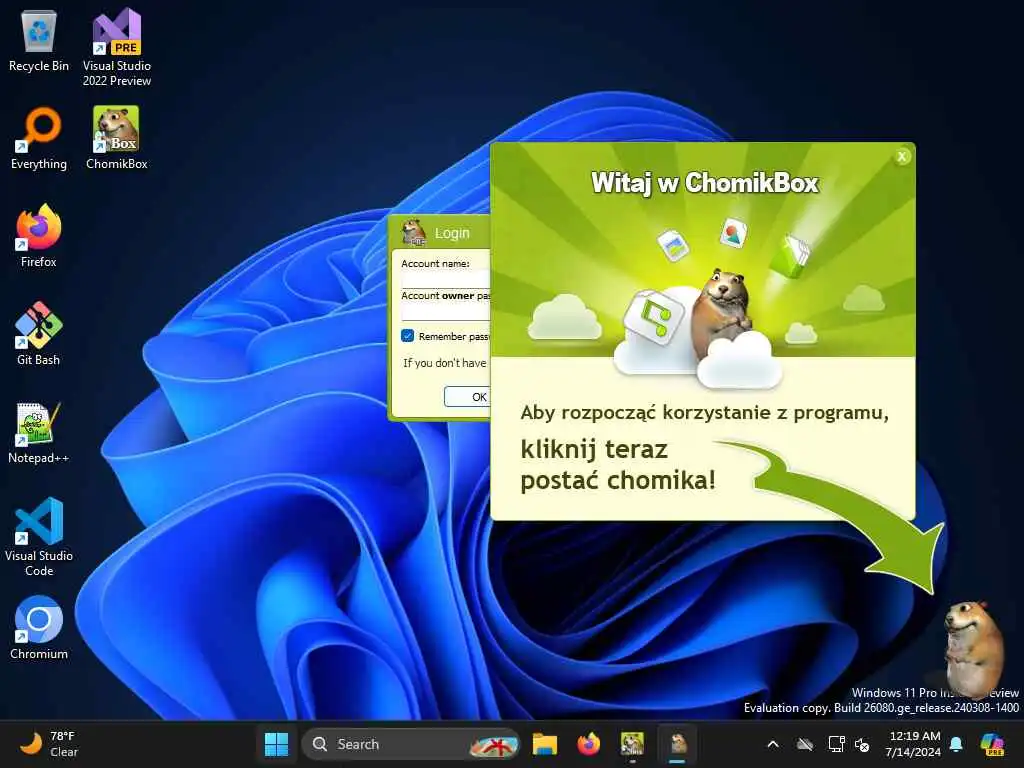The image size is (1024, 768).
Task: Select the ChomikBox desktop shortcut
Action: (117, 138)
